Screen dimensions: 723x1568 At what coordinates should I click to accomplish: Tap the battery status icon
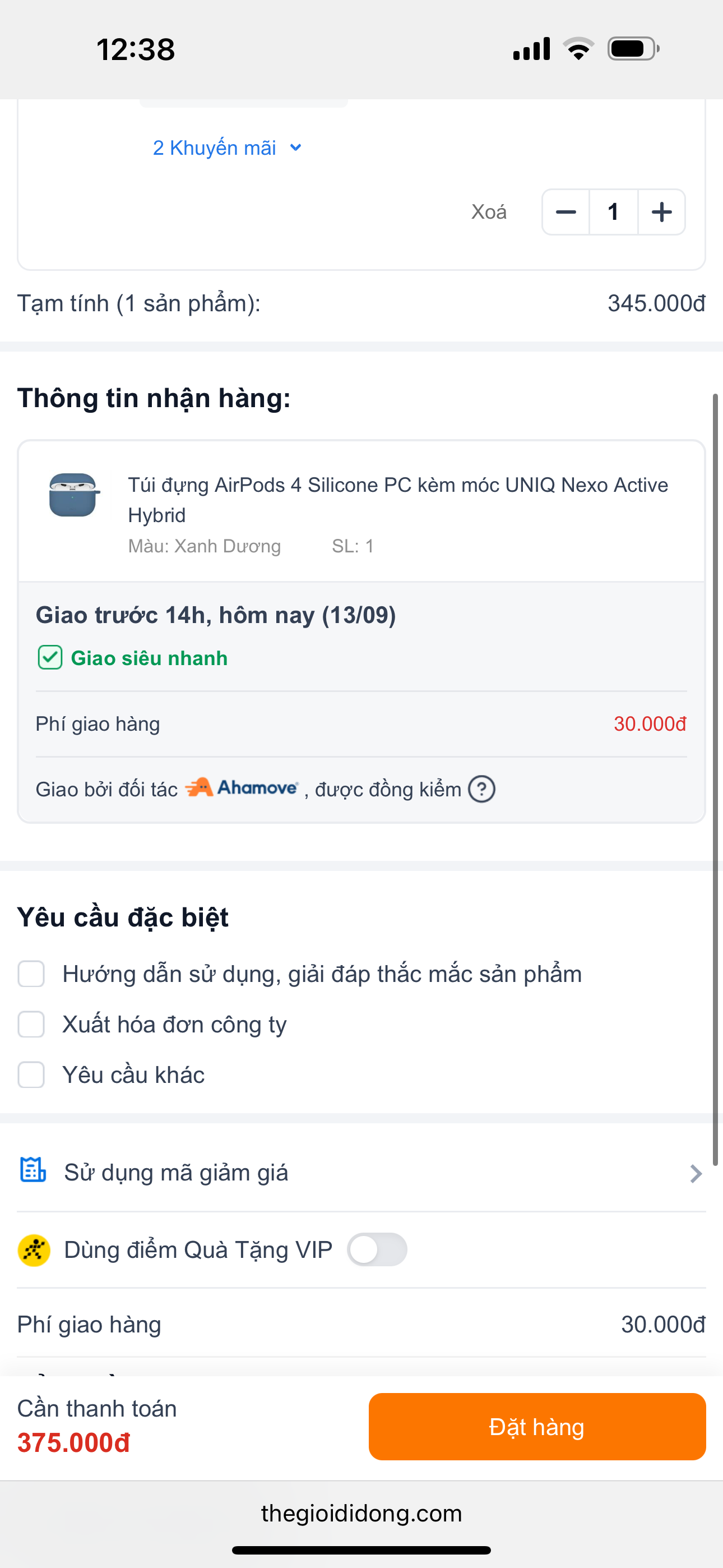(633, 49)
